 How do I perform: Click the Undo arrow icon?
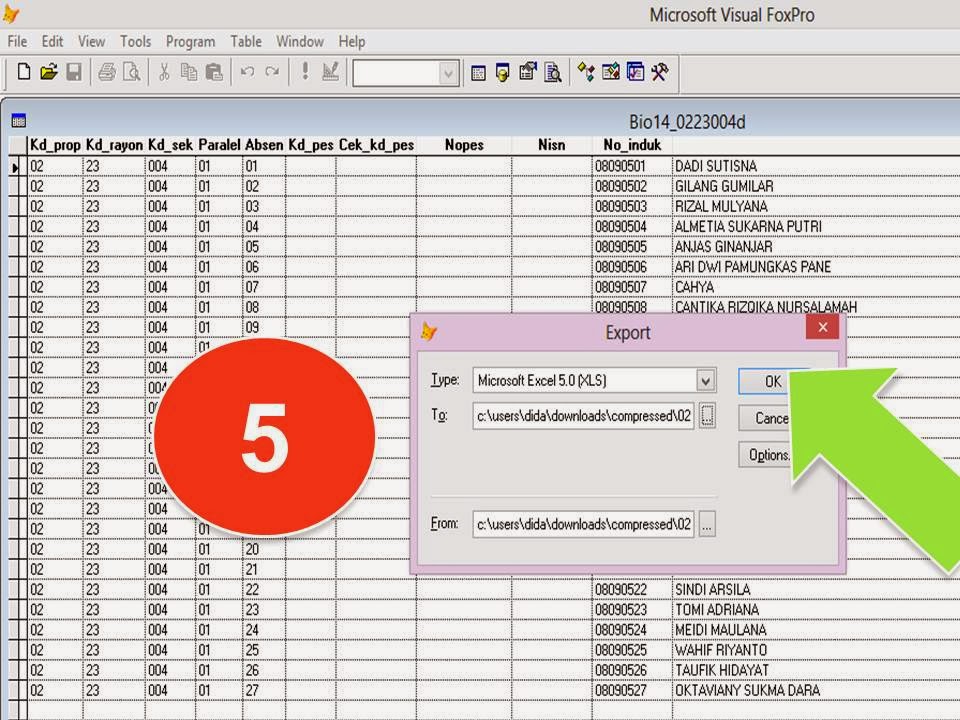click(247, 72)
